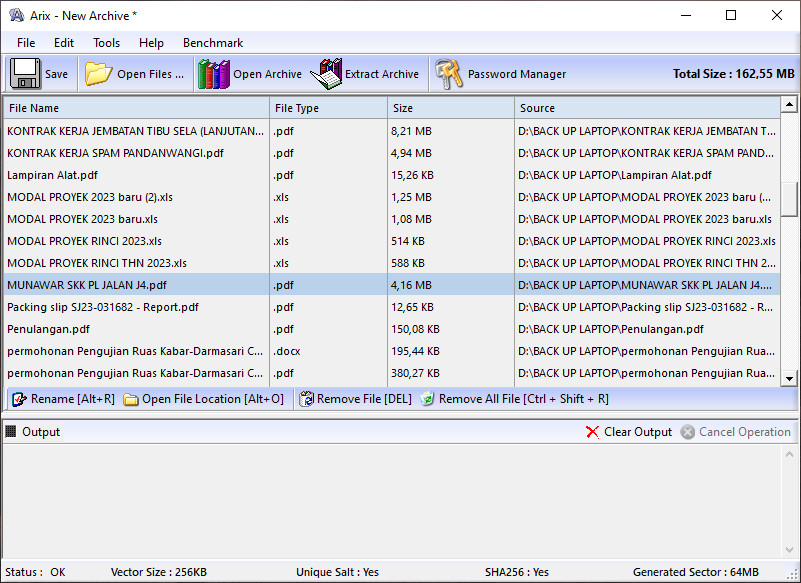Click Open File Location [Alt+O] label

pyautogui.click(x=213, y=399)
